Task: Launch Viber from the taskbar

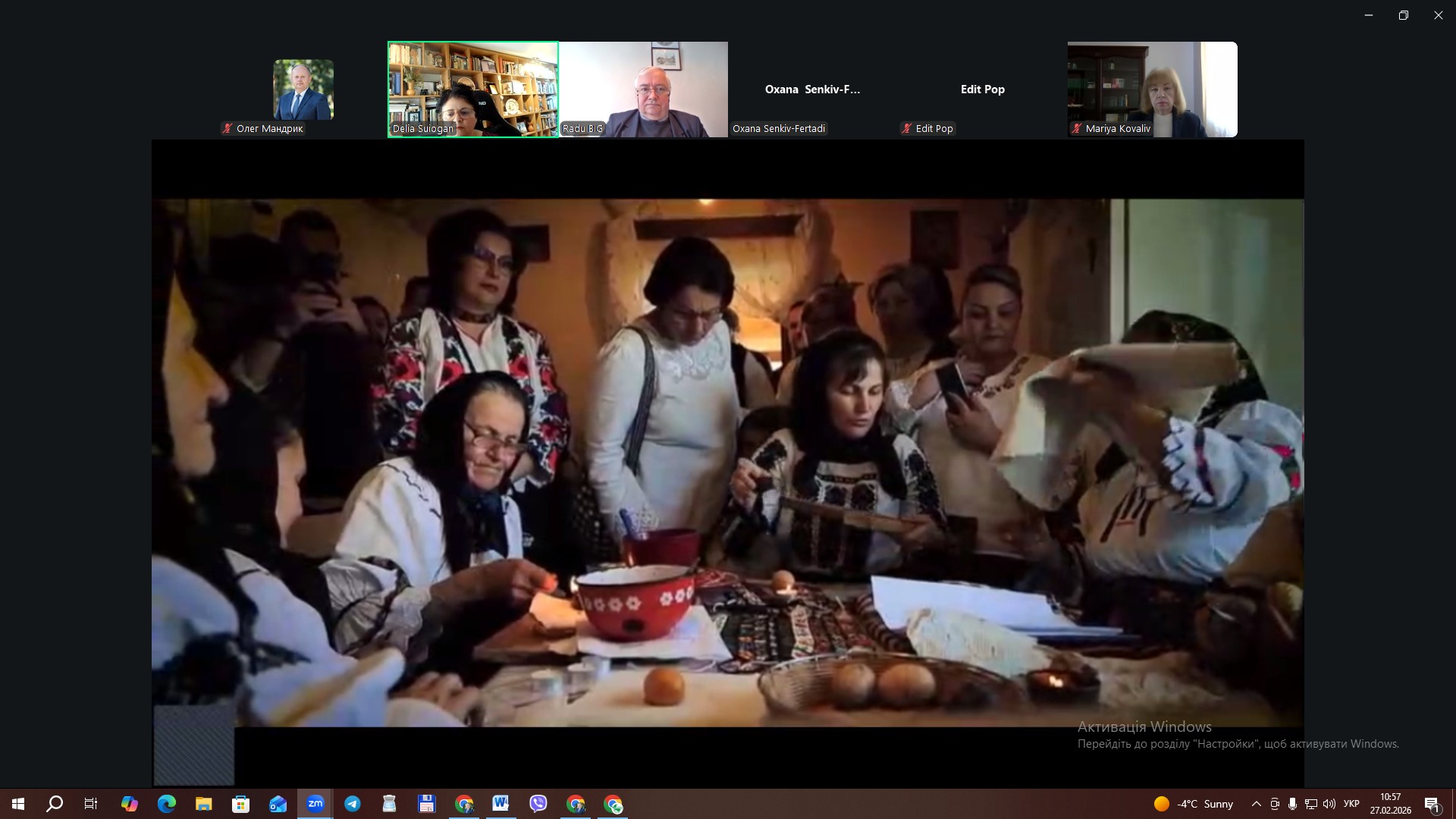Action: tap(538, 804)
